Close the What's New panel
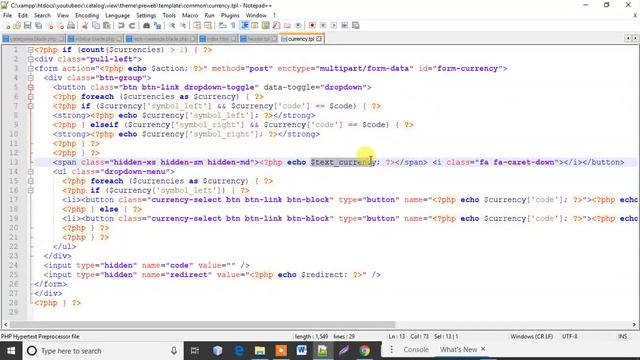640x360 pixels. click(483, 349)
